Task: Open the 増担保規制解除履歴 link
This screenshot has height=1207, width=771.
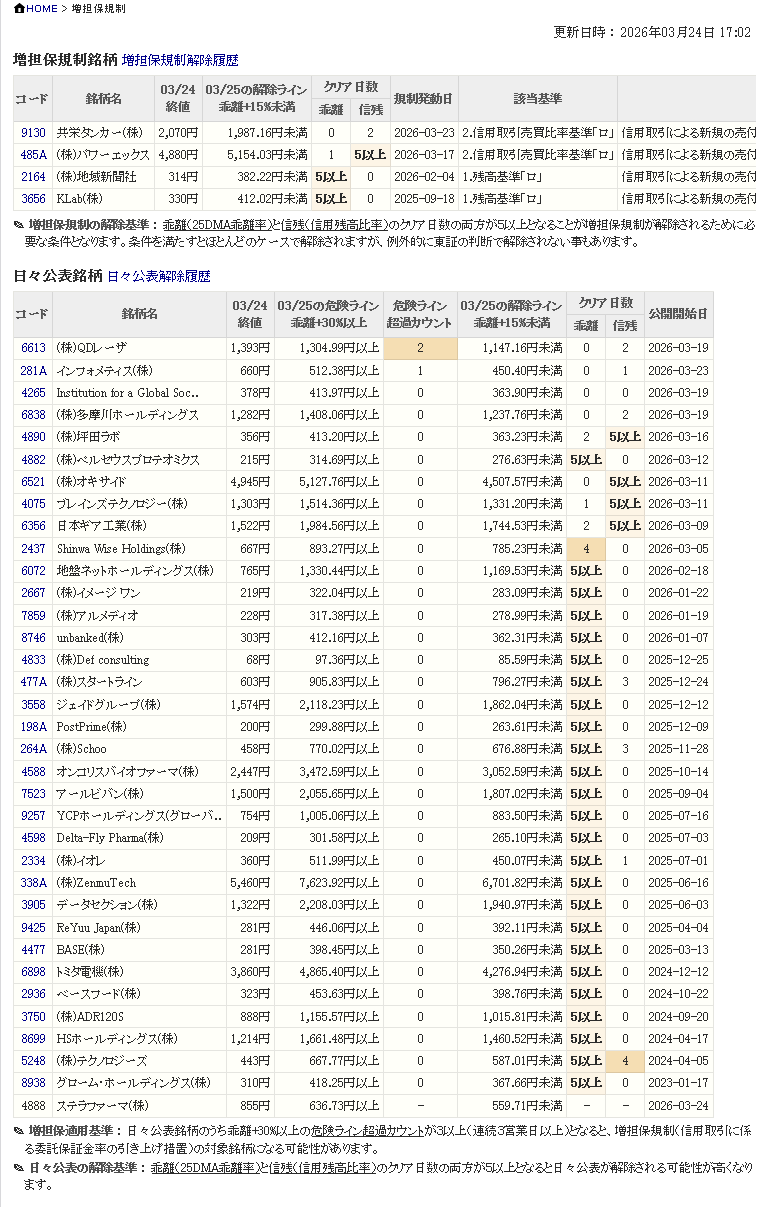Action: tap(180, 60)
